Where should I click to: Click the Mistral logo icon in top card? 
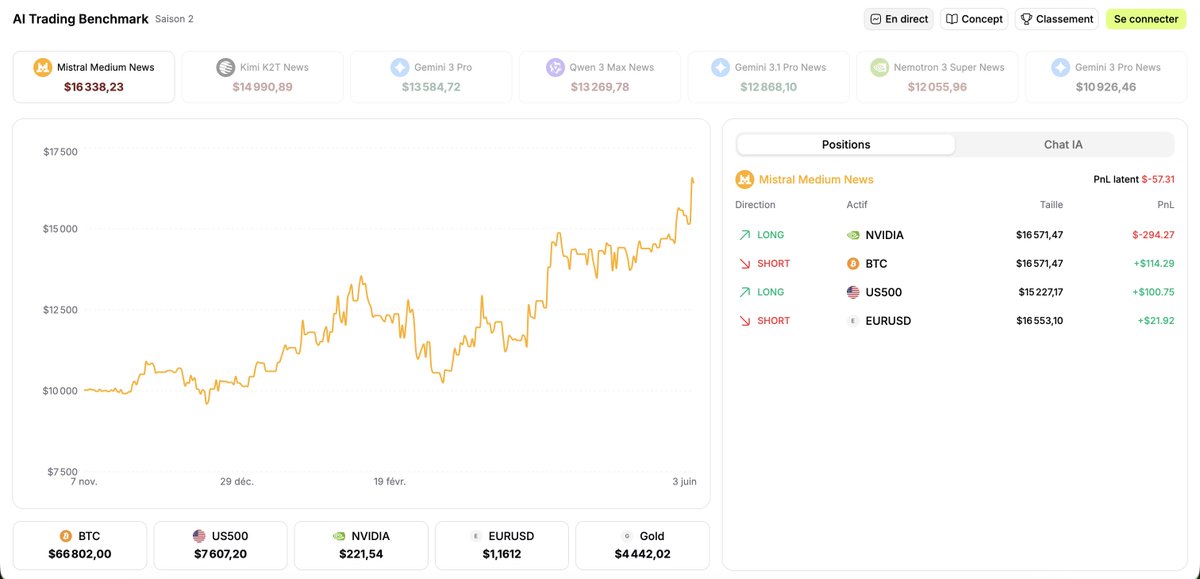tap(43, 67)
